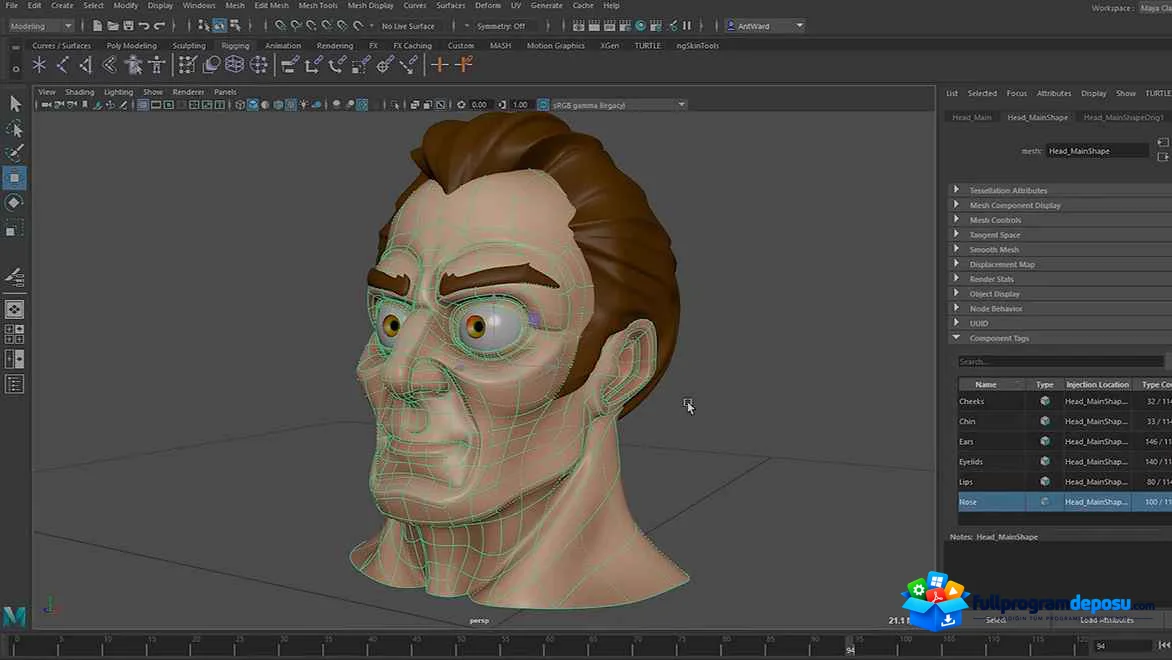Choose the Move tool in toolbox
This screenshot has width=1172, height=660.
click(14, 178)
